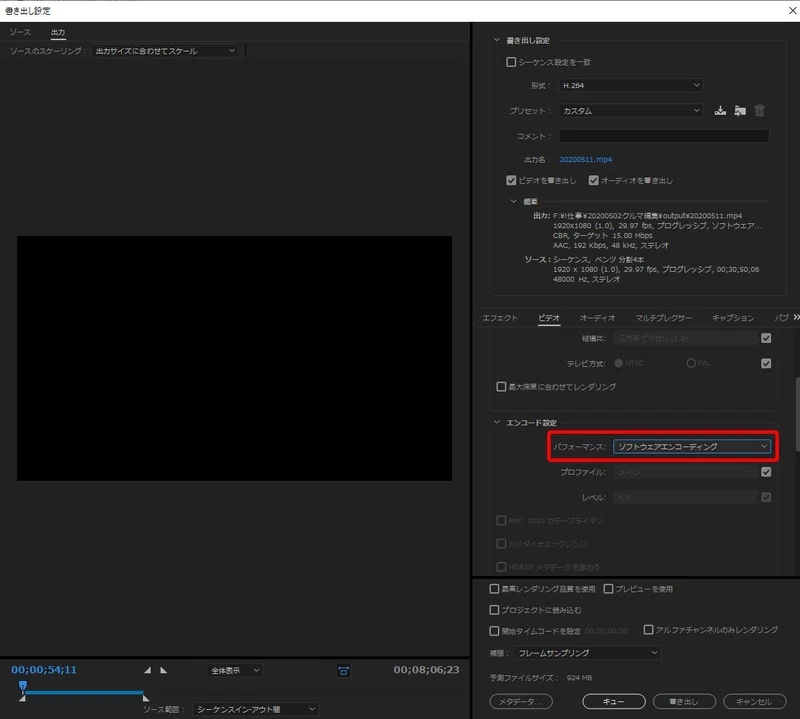Click the キュー button
Image resolution: width=800 pixels, height=719 pixels.
614,702
